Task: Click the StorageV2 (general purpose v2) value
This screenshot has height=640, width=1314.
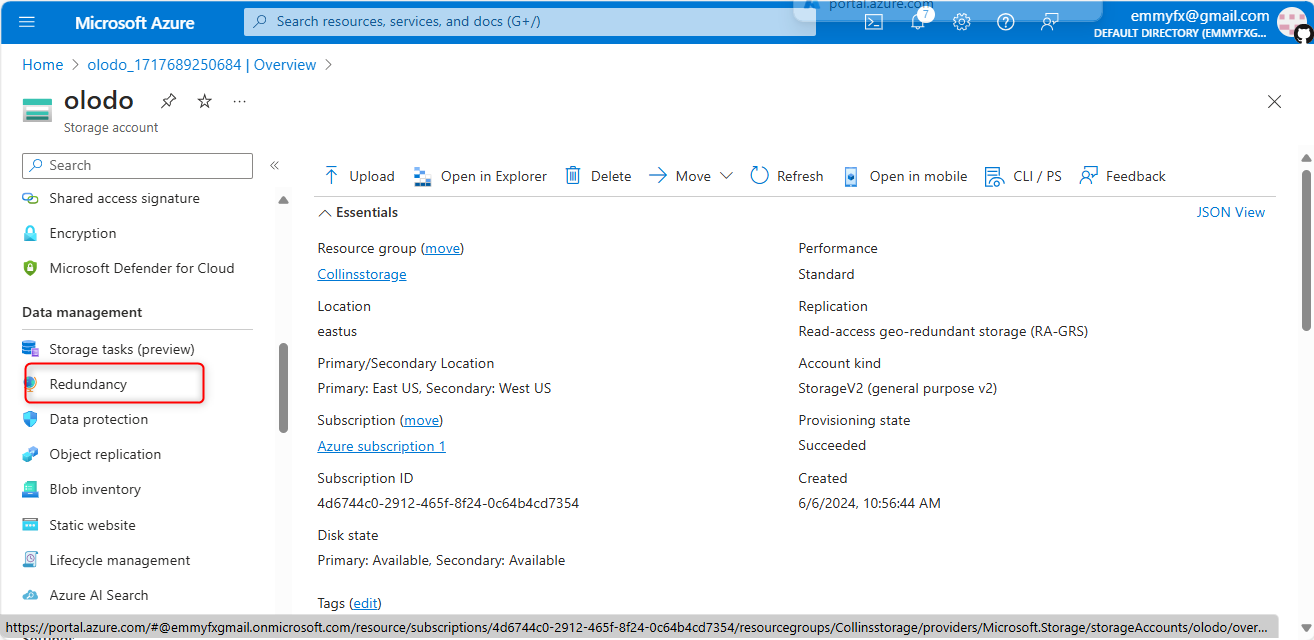Action: tap(897, 388)
